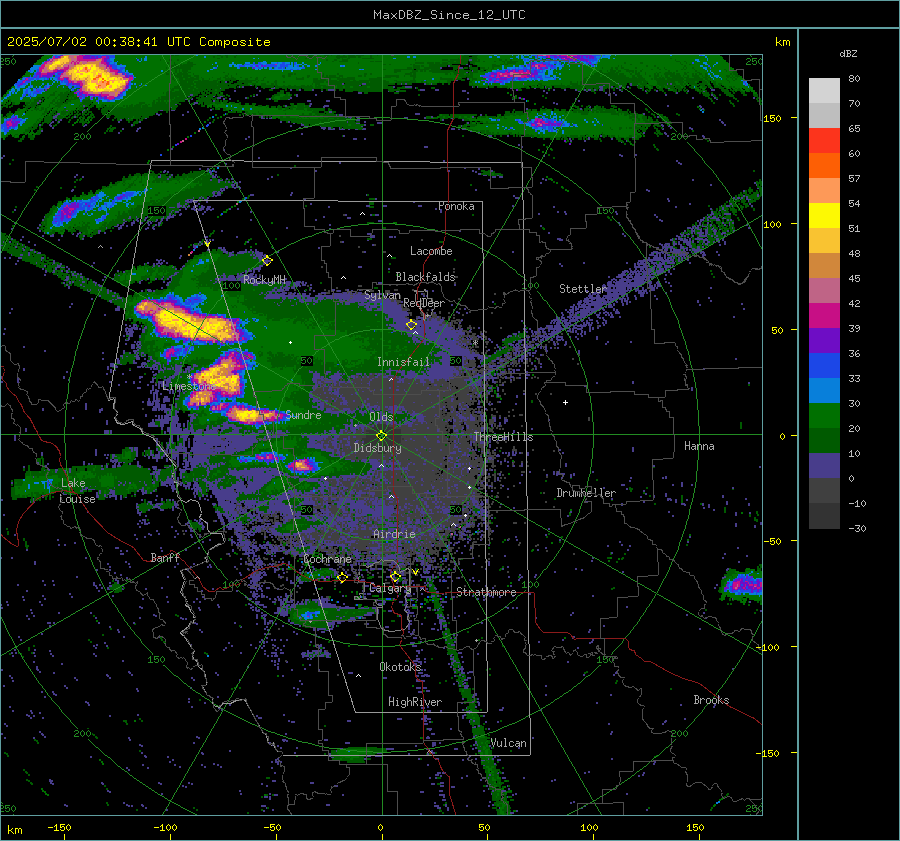
Task: Select the purple 36-39 dBZ legend swatch
Action: click(824, 340)
